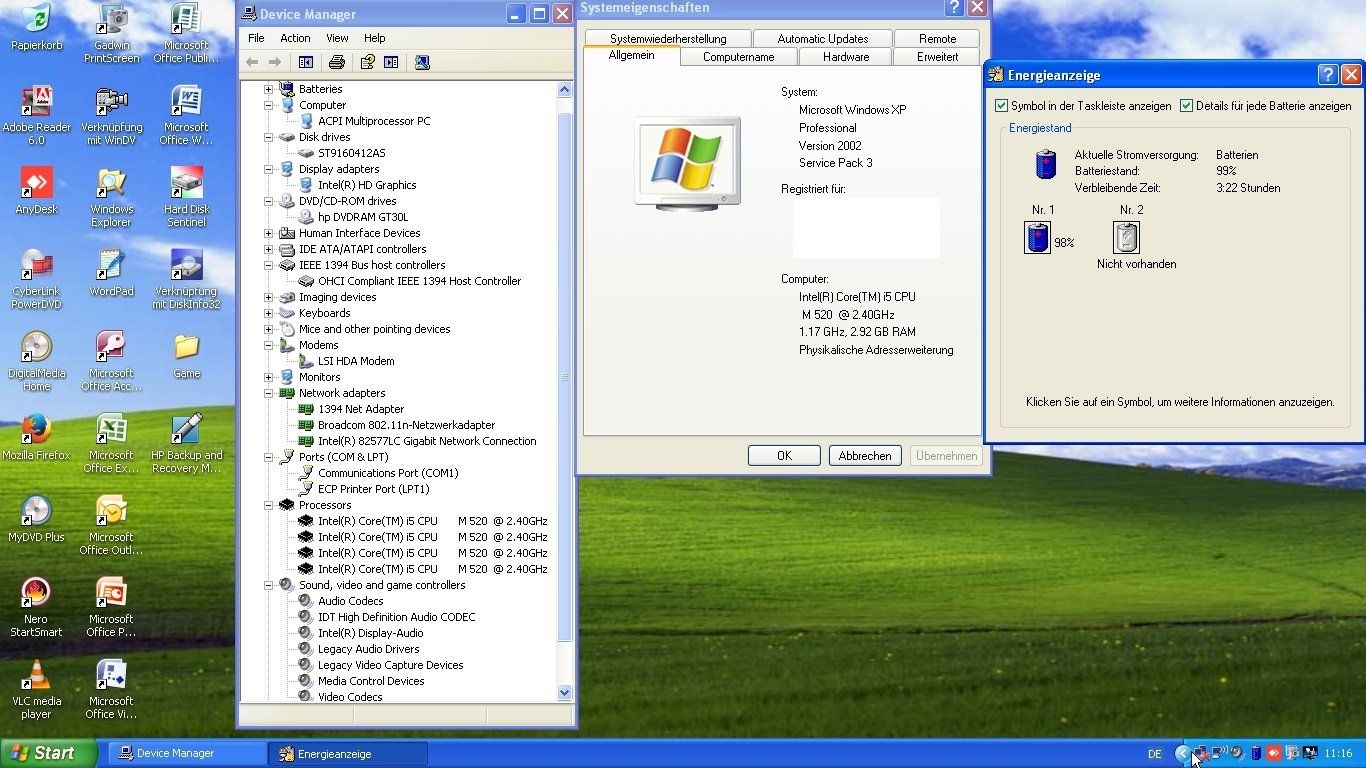Click Device Manager scrollbar up arrow
The image size is (1366, 768).
tap(564, 89)
